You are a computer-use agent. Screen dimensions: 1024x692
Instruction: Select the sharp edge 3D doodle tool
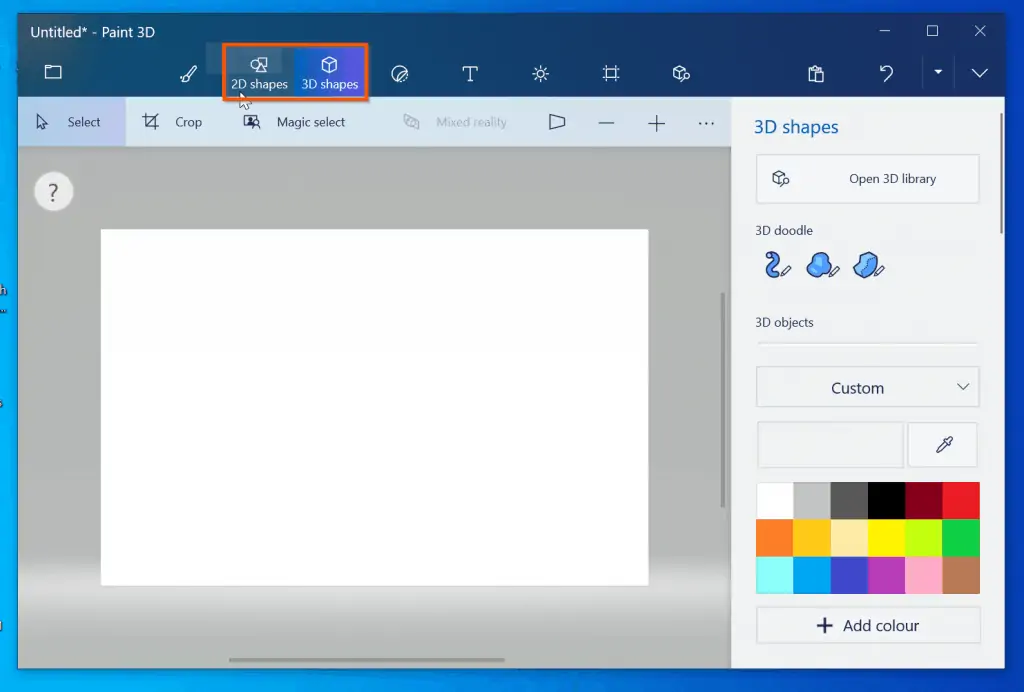(x=868, y=264)
